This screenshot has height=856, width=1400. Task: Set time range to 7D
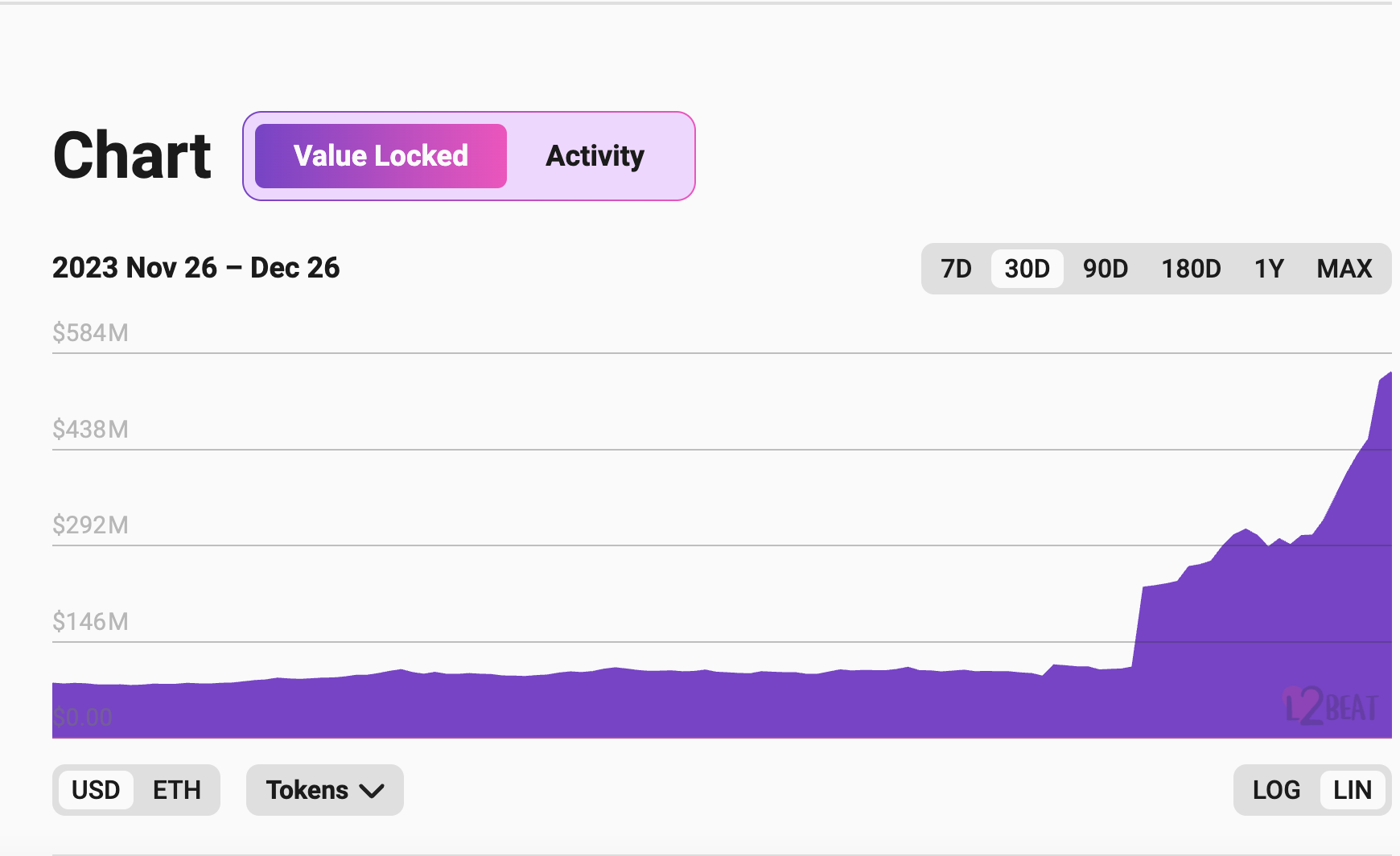coord(956,269)
